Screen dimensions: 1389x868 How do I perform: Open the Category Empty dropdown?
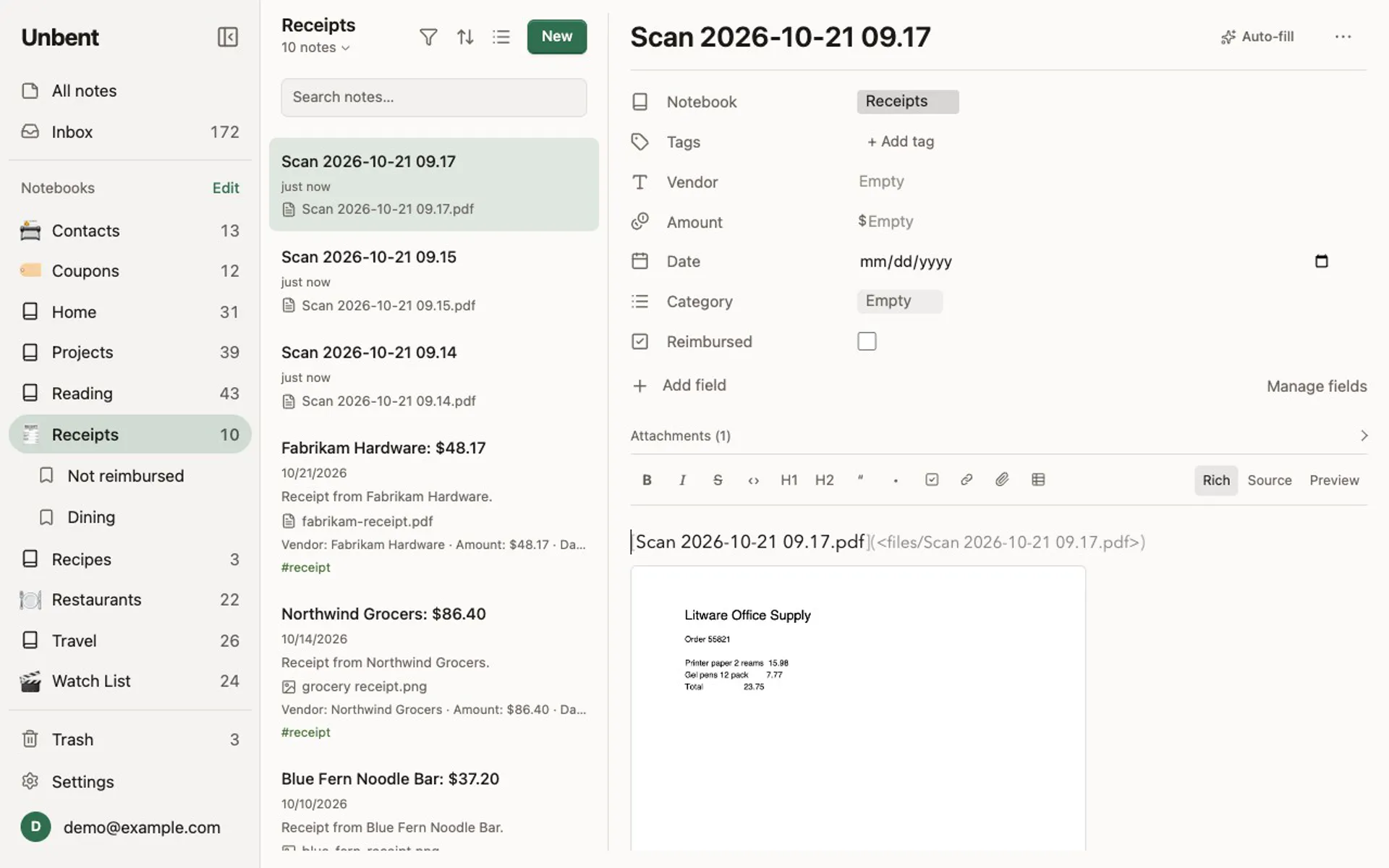coord(900,302)
